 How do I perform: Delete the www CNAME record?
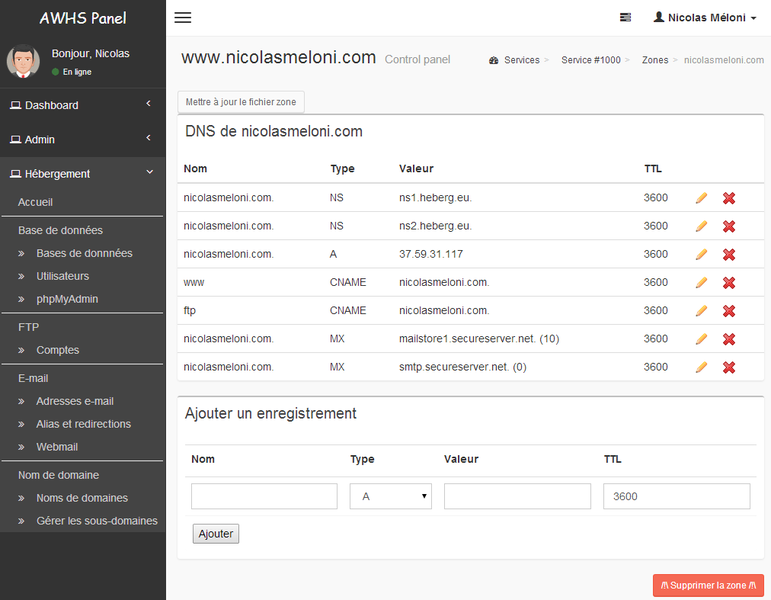729,283
